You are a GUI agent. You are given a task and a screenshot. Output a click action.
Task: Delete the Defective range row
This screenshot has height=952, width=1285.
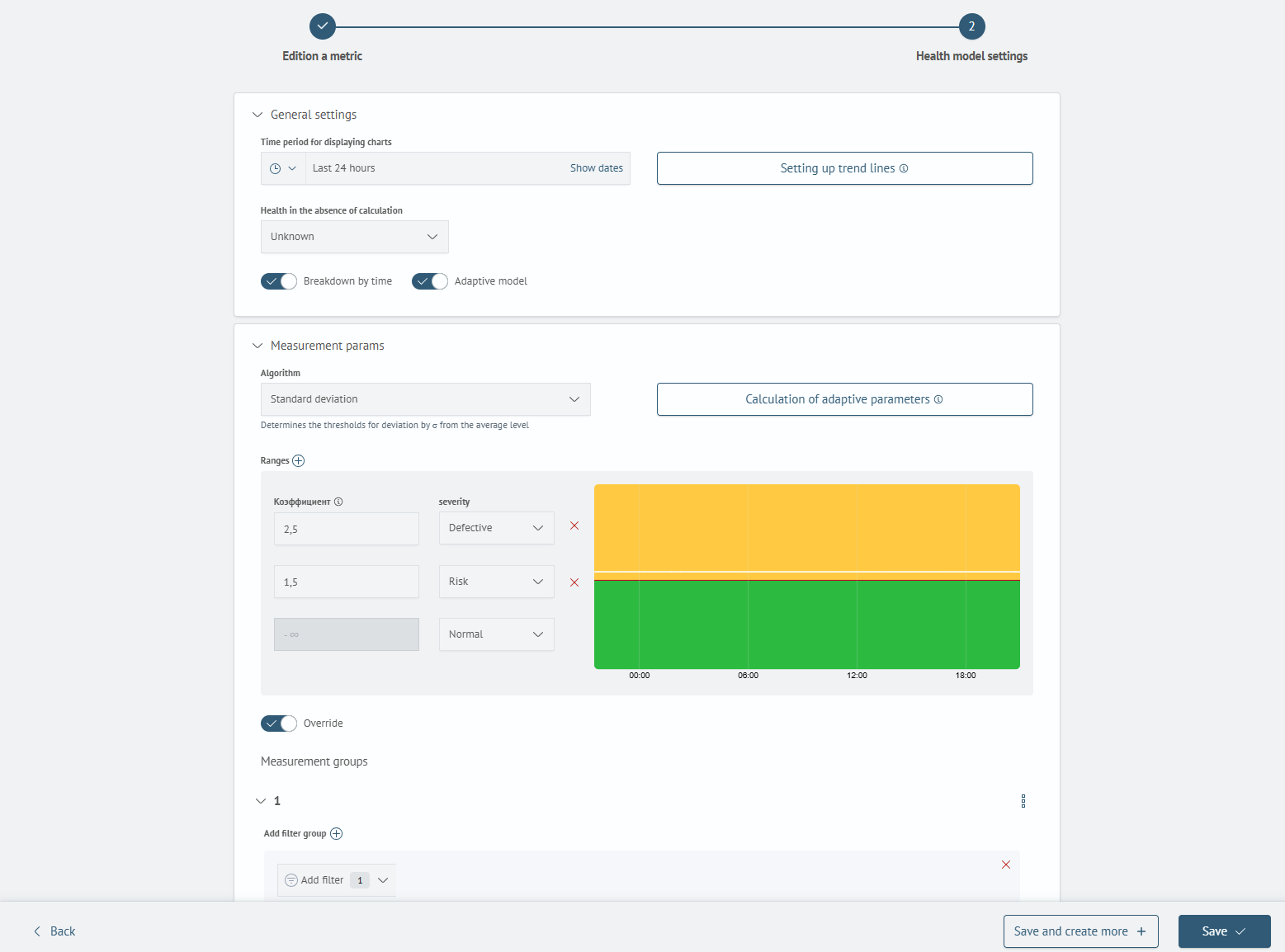(574, 525)
